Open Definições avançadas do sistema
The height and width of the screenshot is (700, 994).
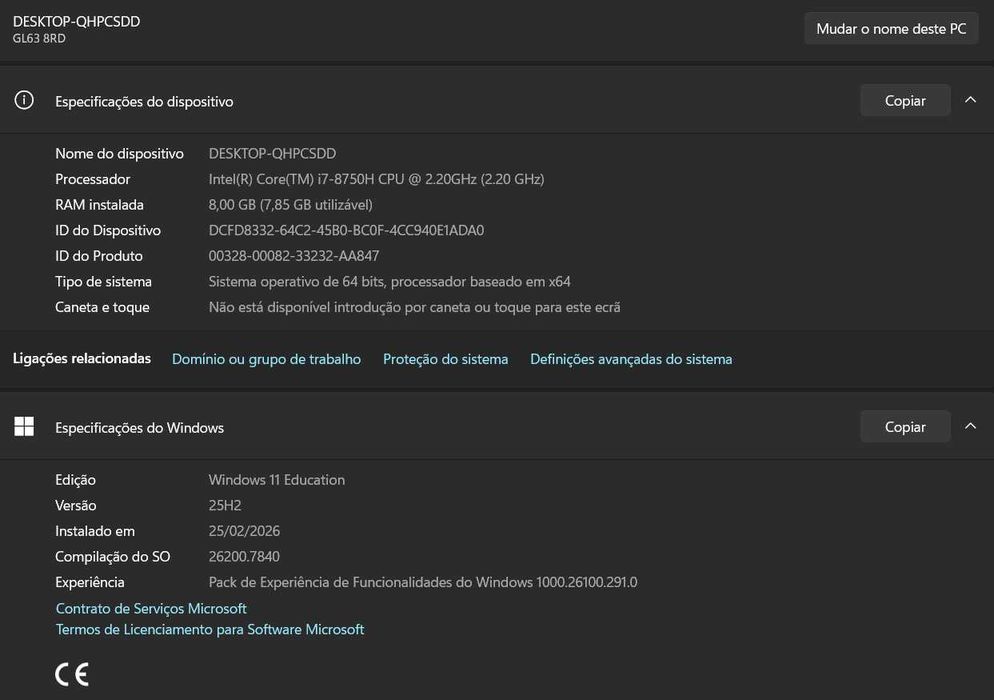(x=631, y=359)
